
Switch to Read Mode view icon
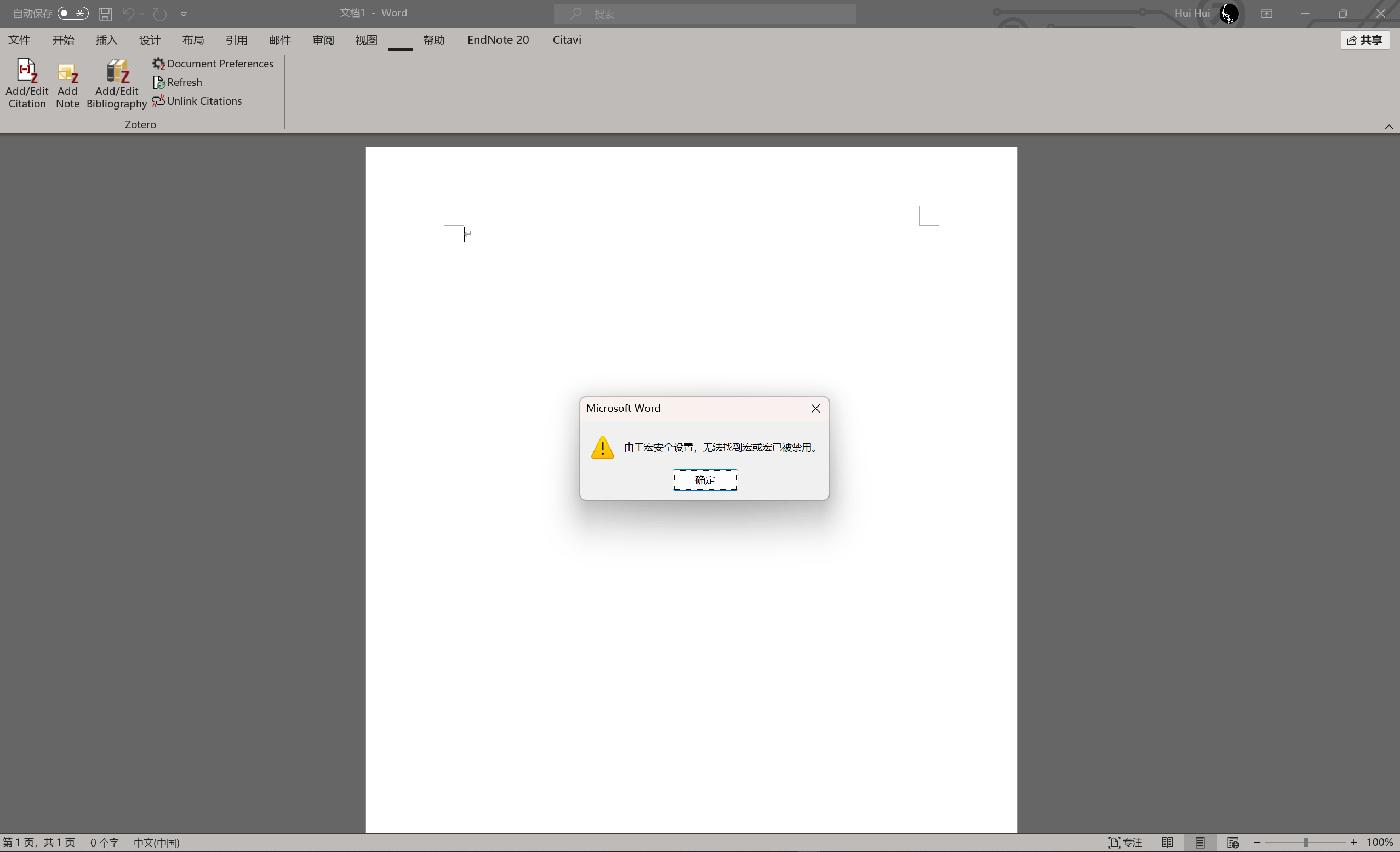tap(1167, 842)
